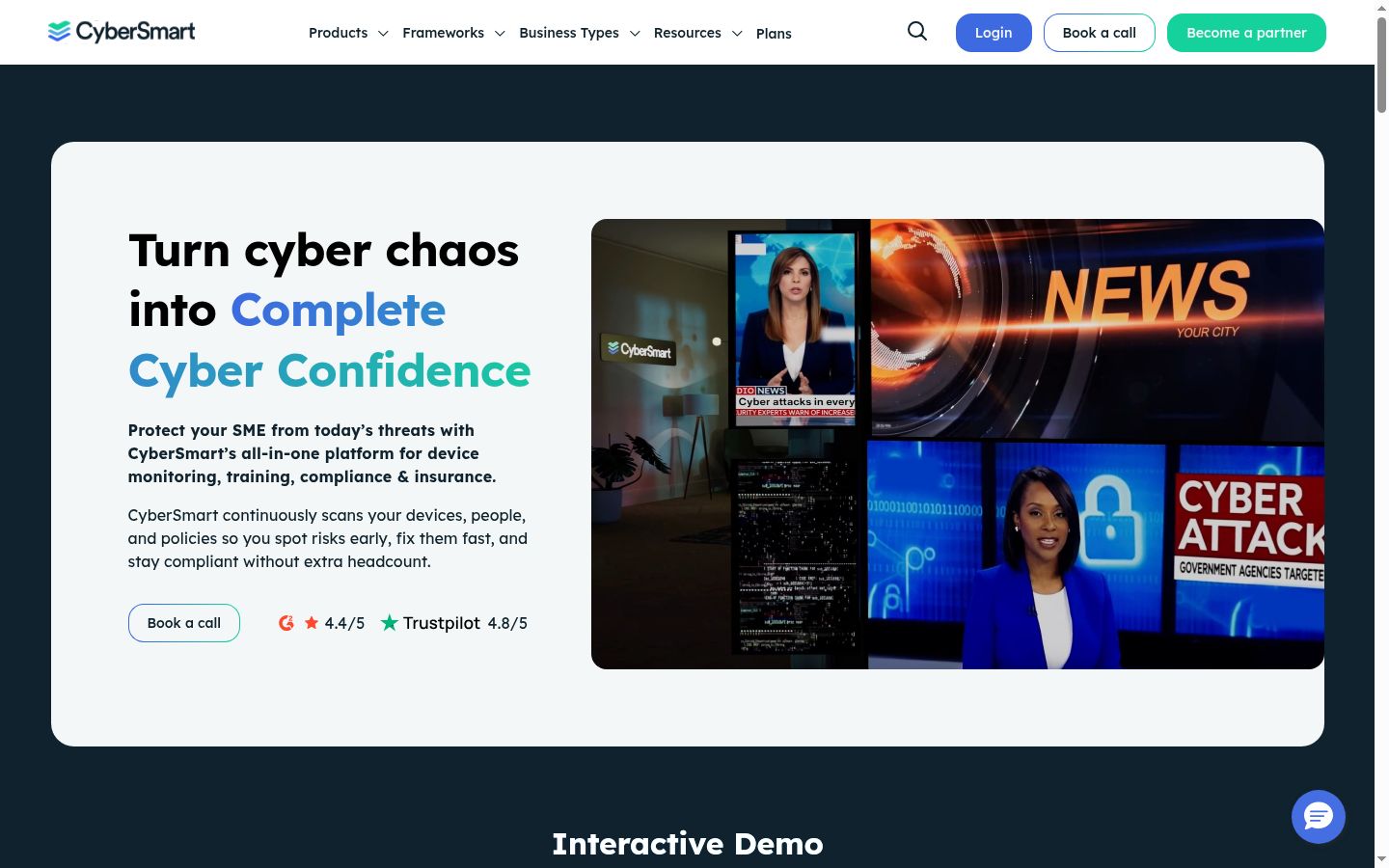Click the 'Complete Cyber Confidence' headline text
The height and width of the screenshot is (868, 1389).
click(x=330, y=340)
